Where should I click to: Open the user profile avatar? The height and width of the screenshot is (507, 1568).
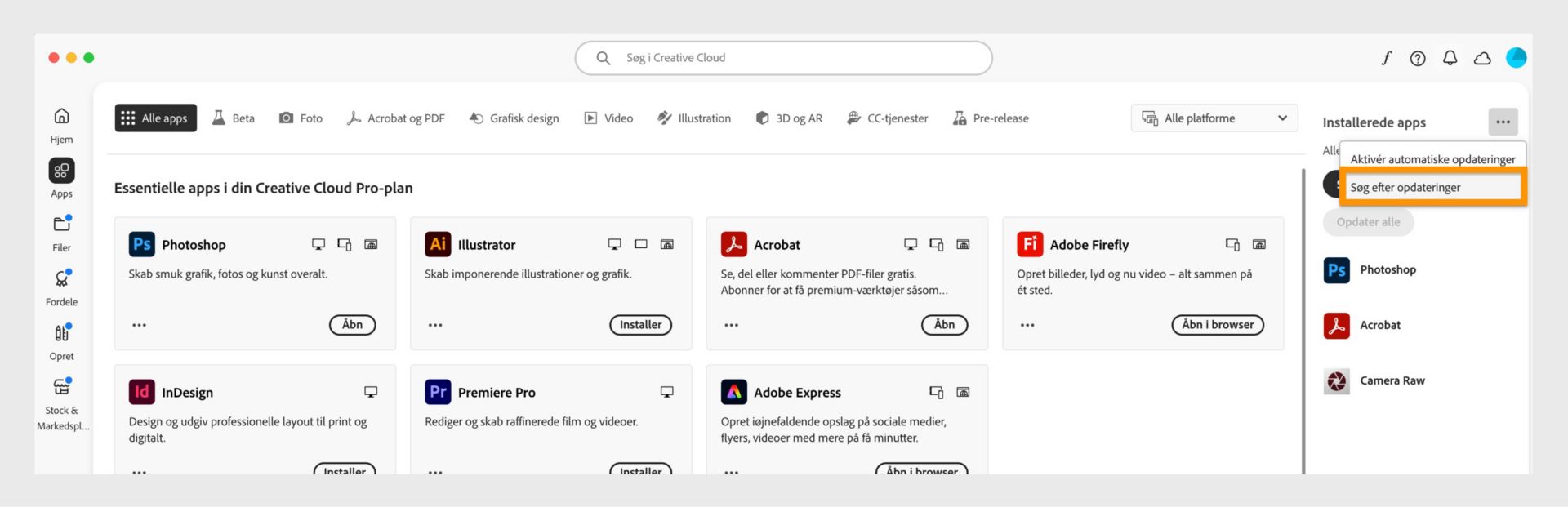pos(1516,57)
